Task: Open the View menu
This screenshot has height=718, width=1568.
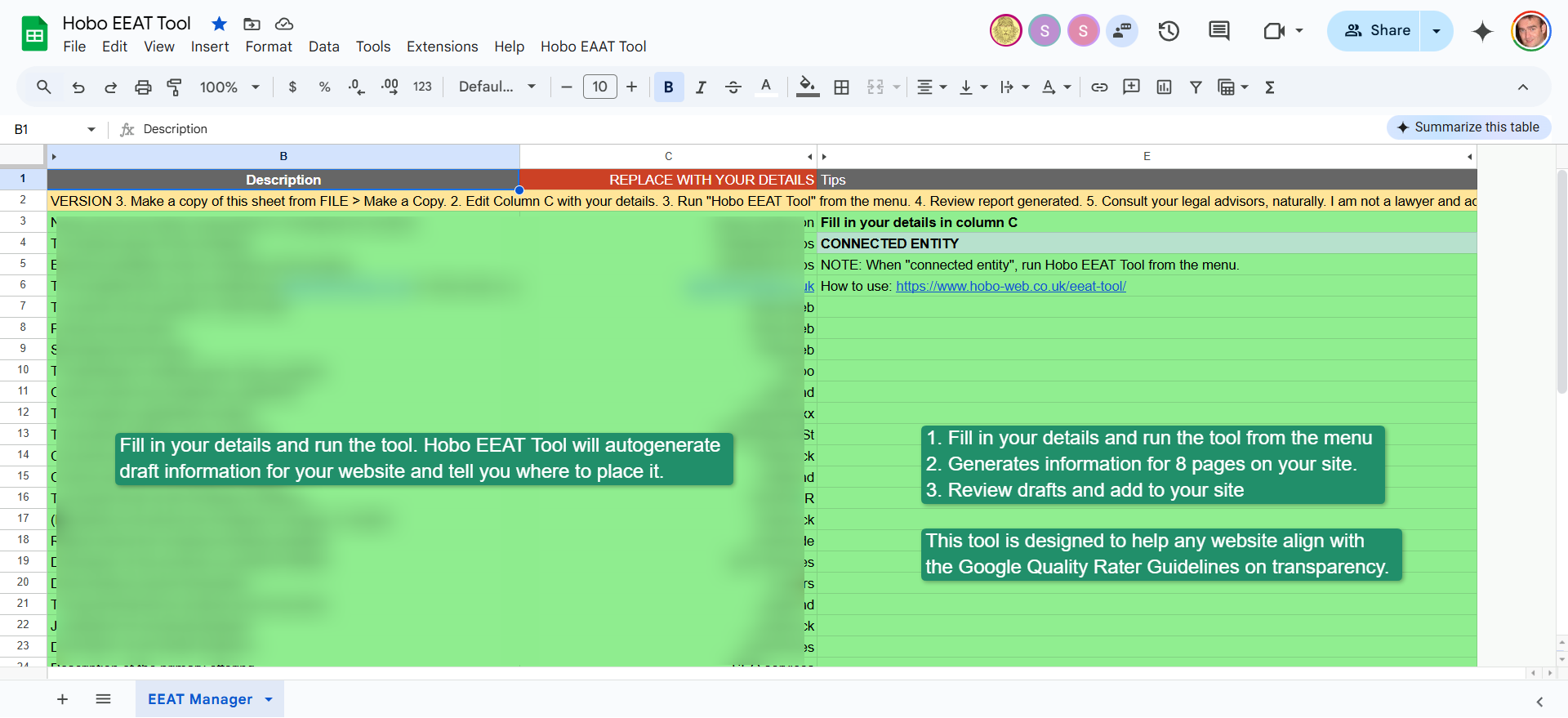Action: (x=159, y=47)
